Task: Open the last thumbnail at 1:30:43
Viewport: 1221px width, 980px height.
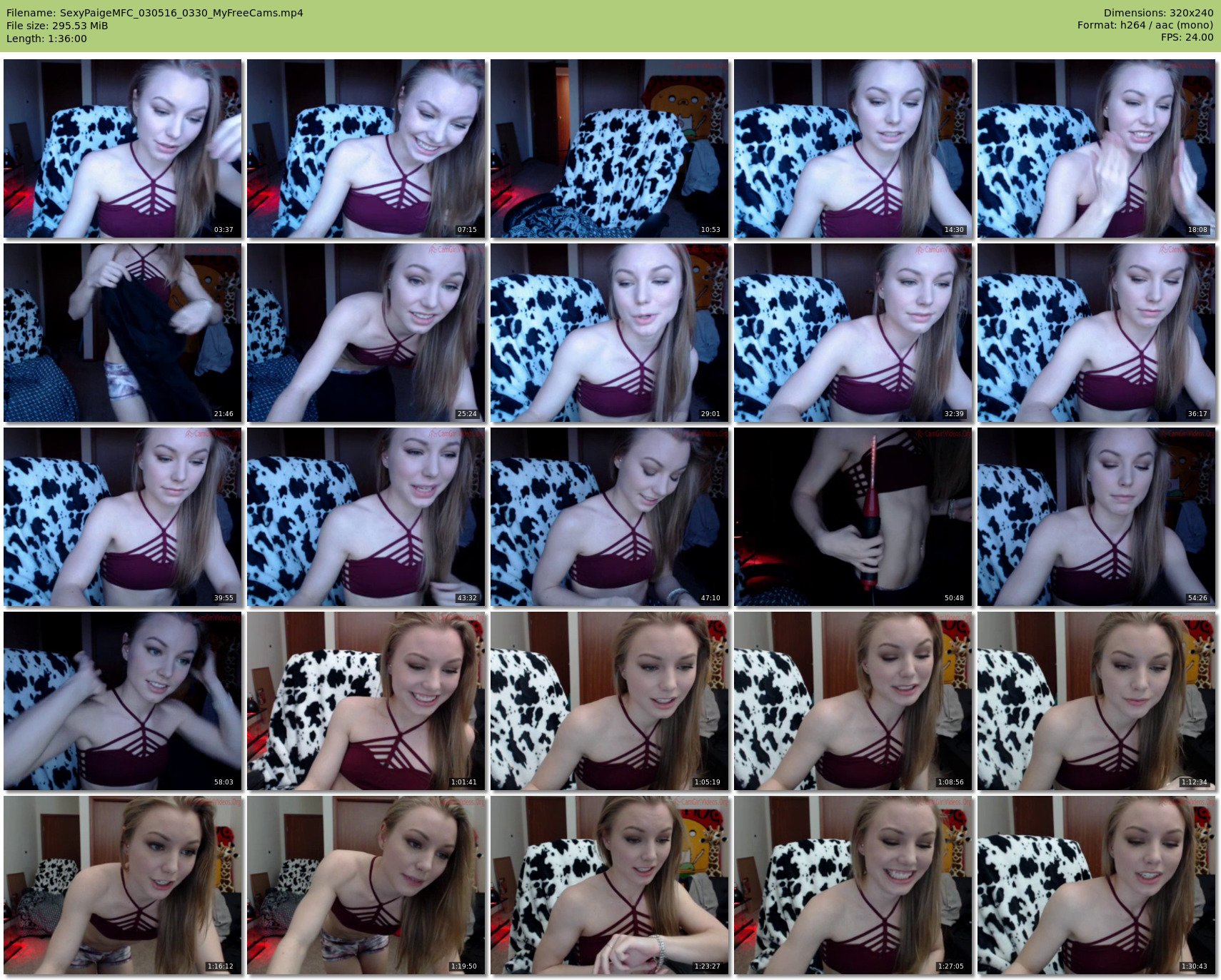Action: coord(1097,885)
